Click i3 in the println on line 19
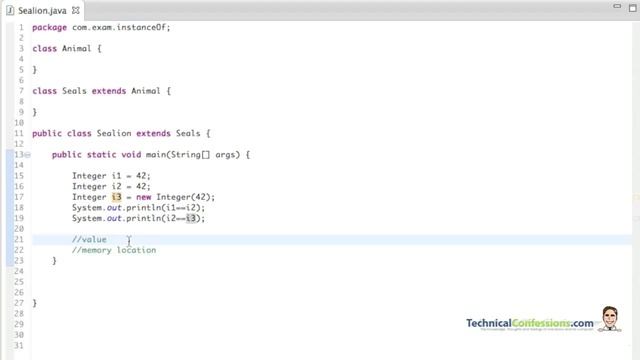This screenshot has width=640, height=360. (x=191, y=218)
